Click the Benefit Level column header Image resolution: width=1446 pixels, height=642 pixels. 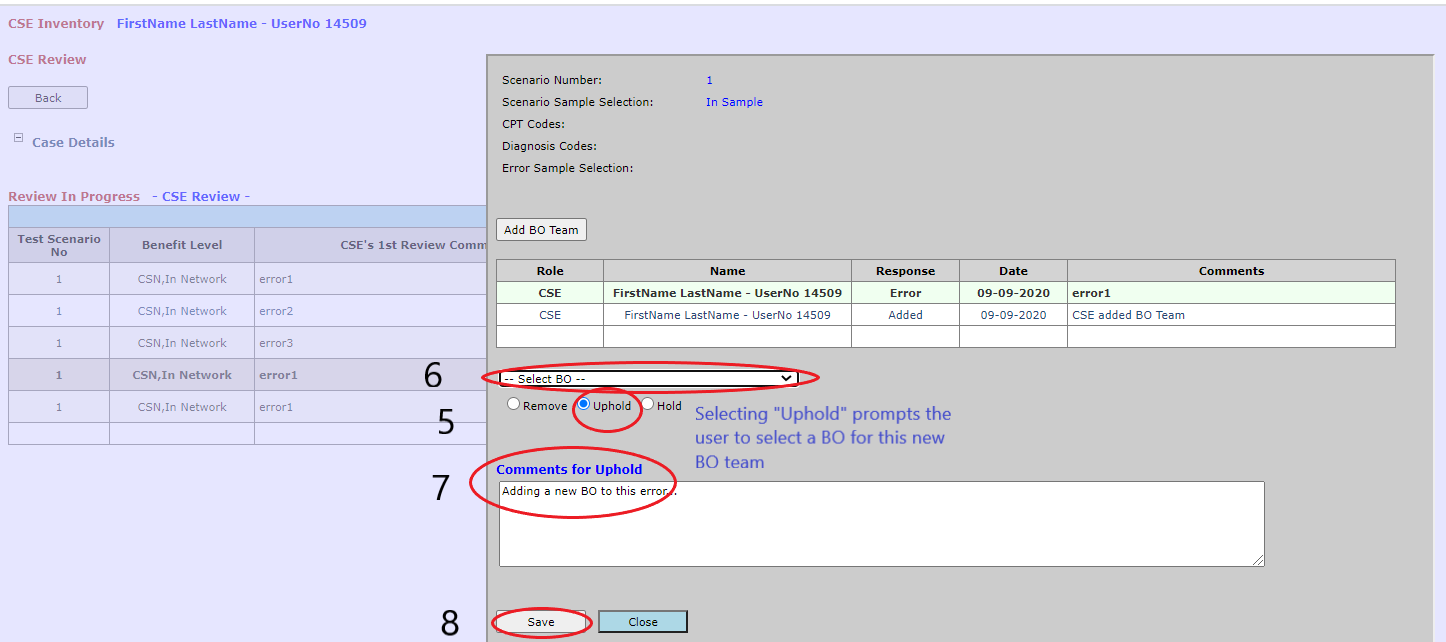click(182, 245)
